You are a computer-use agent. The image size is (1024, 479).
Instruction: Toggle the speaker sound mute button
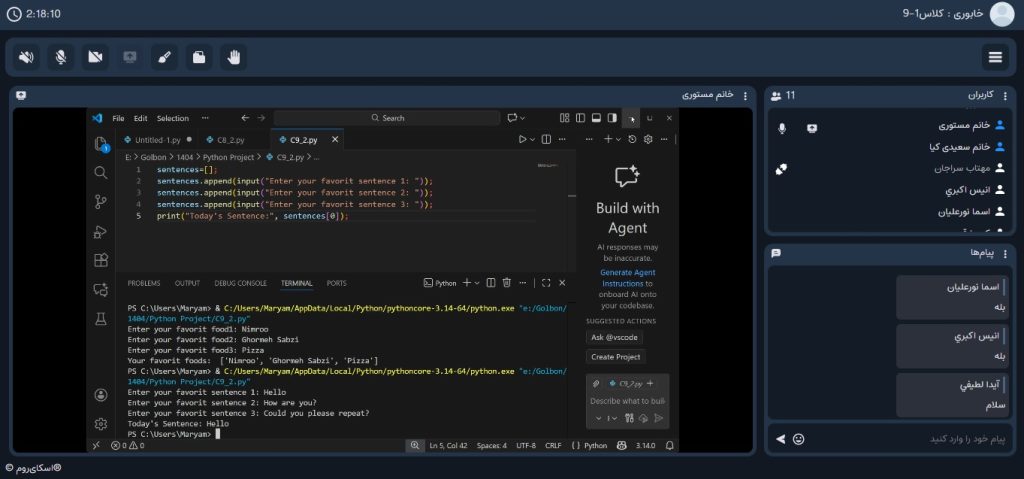click(26, 57)
